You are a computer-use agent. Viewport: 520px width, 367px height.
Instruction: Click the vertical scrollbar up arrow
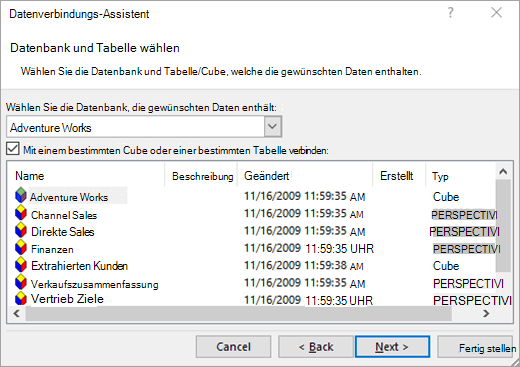503,171
